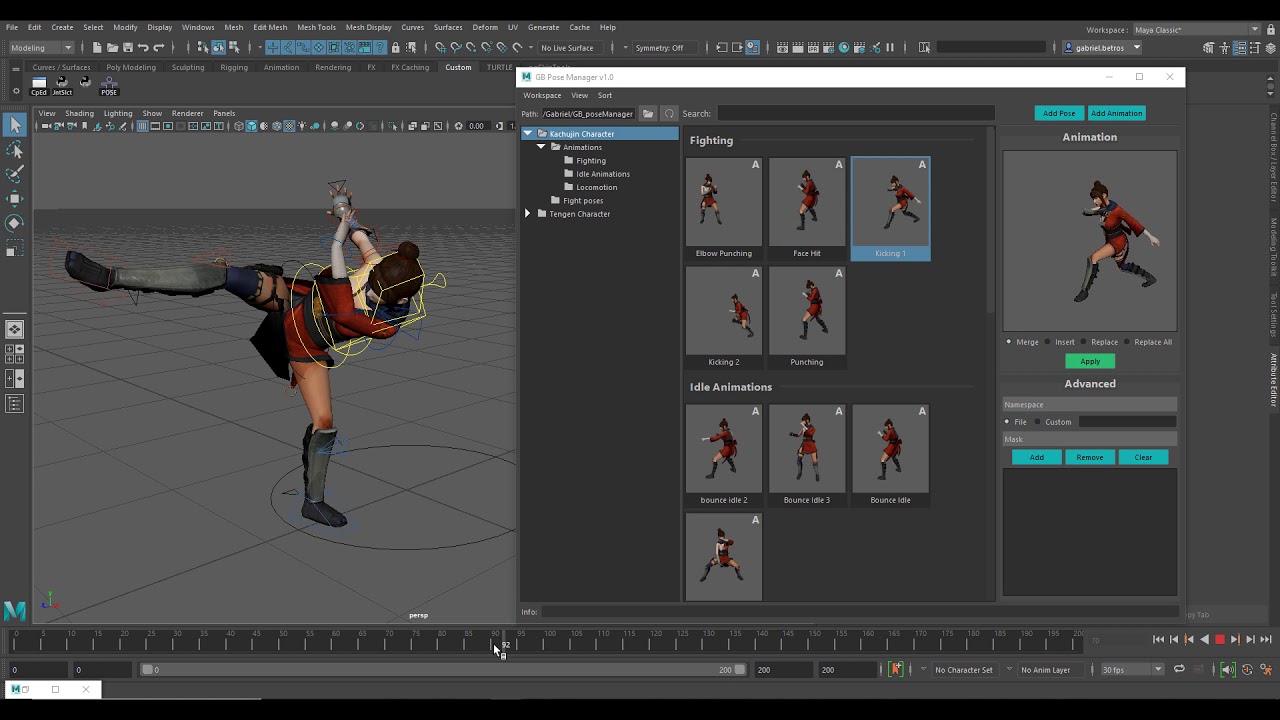Click the Mask Add button
The width and height of the screenshot is (1280, 720).
tap(1037, 457)
